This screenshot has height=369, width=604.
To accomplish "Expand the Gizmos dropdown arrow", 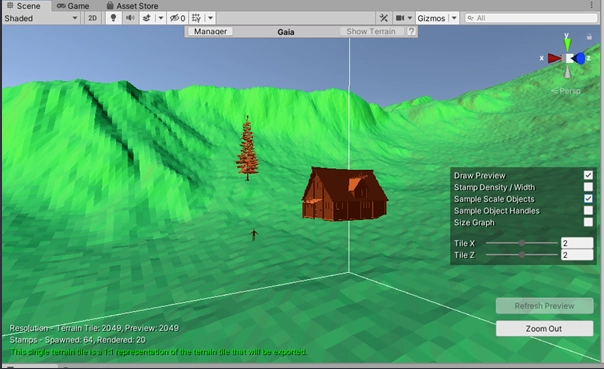I will tap(454, 18).
